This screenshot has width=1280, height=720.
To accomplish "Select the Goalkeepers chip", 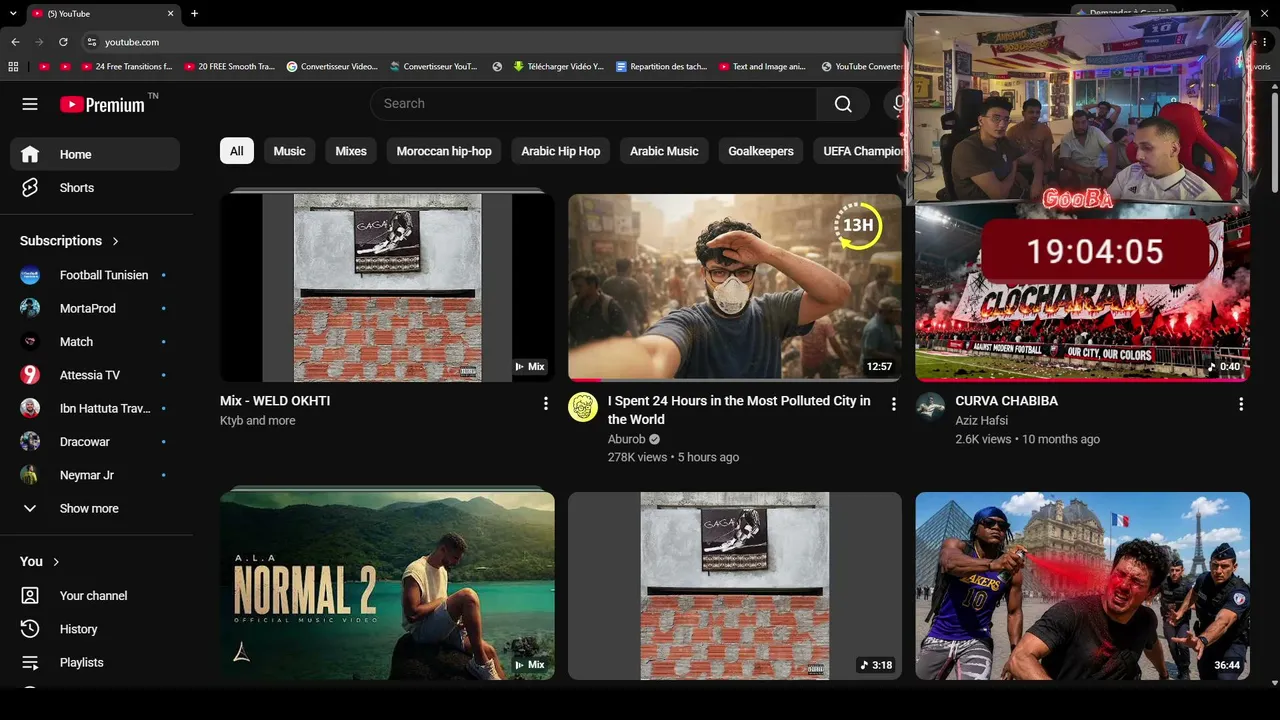I will coord(761,151).
